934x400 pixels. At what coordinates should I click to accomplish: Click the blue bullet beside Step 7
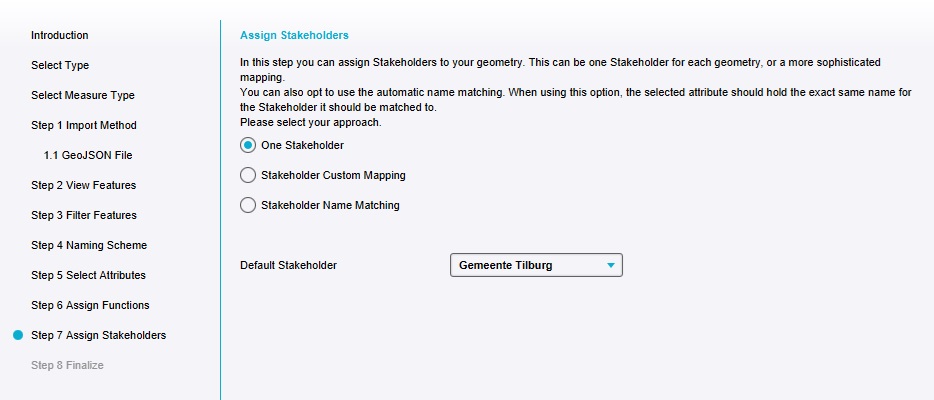click(18, 335)
